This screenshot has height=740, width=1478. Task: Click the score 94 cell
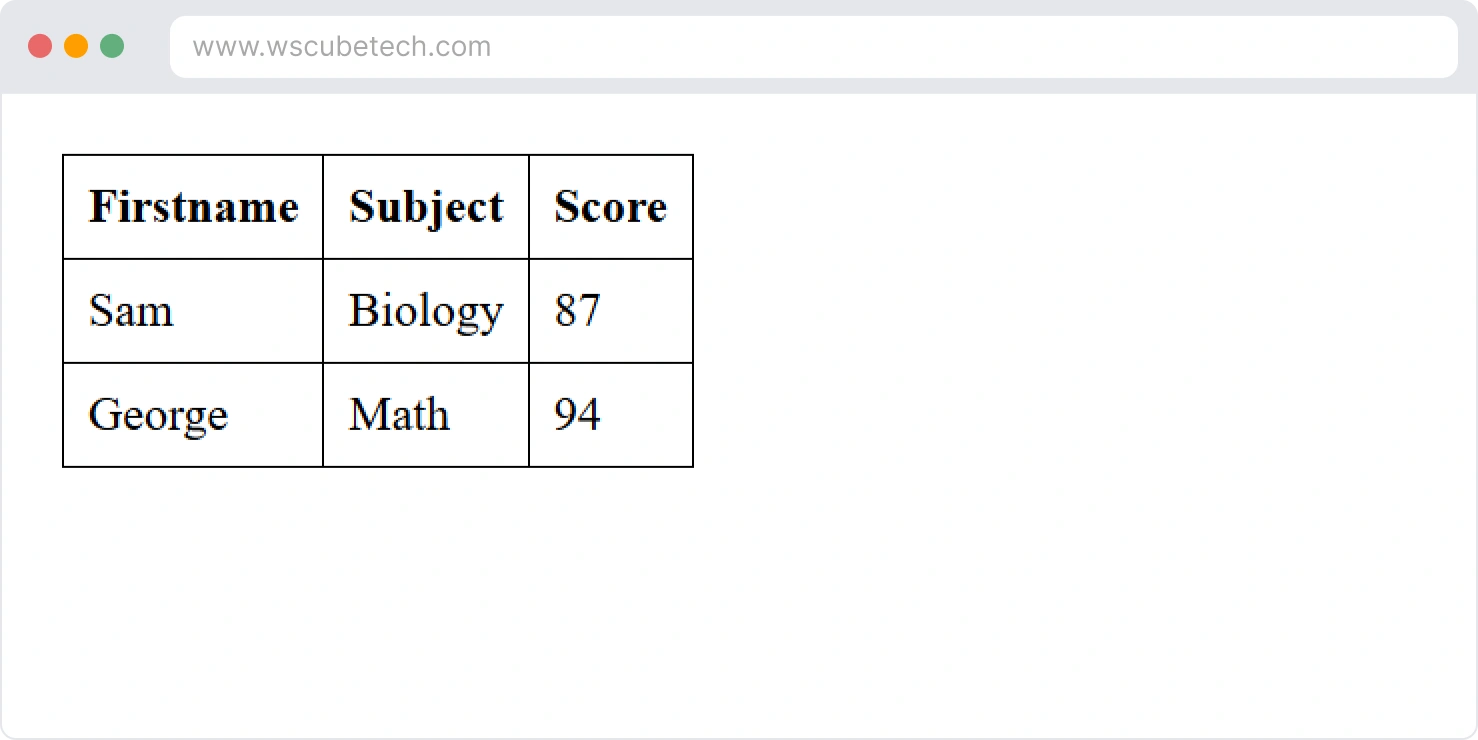[611, 415]
